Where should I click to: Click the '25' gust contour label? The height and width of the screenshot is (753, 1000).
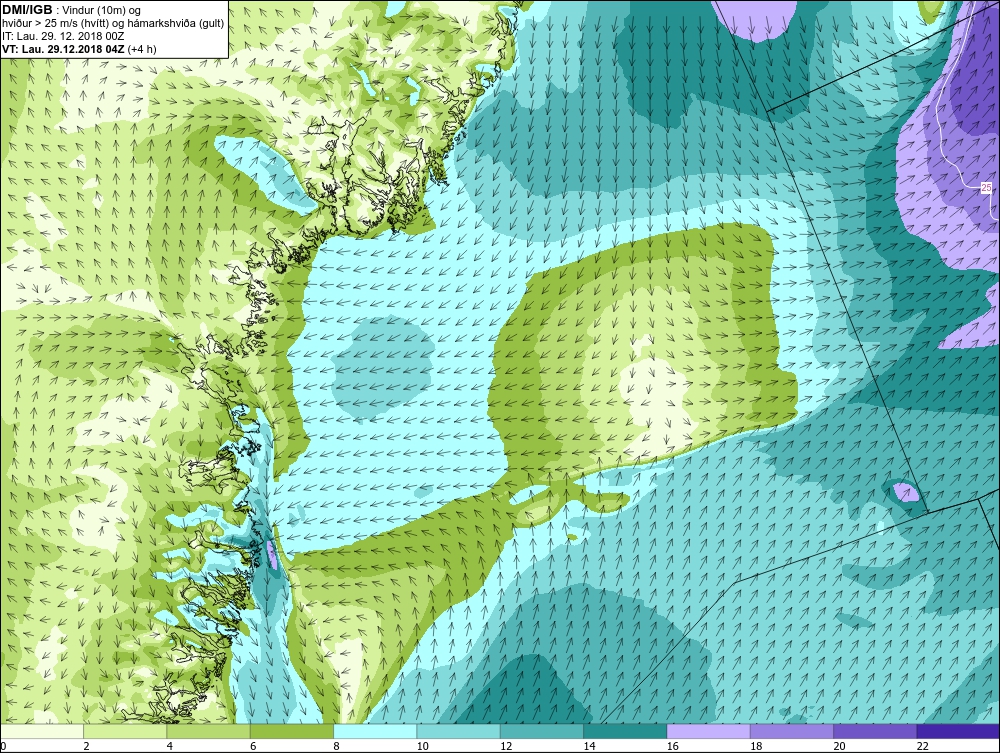(x=987, y=187)
